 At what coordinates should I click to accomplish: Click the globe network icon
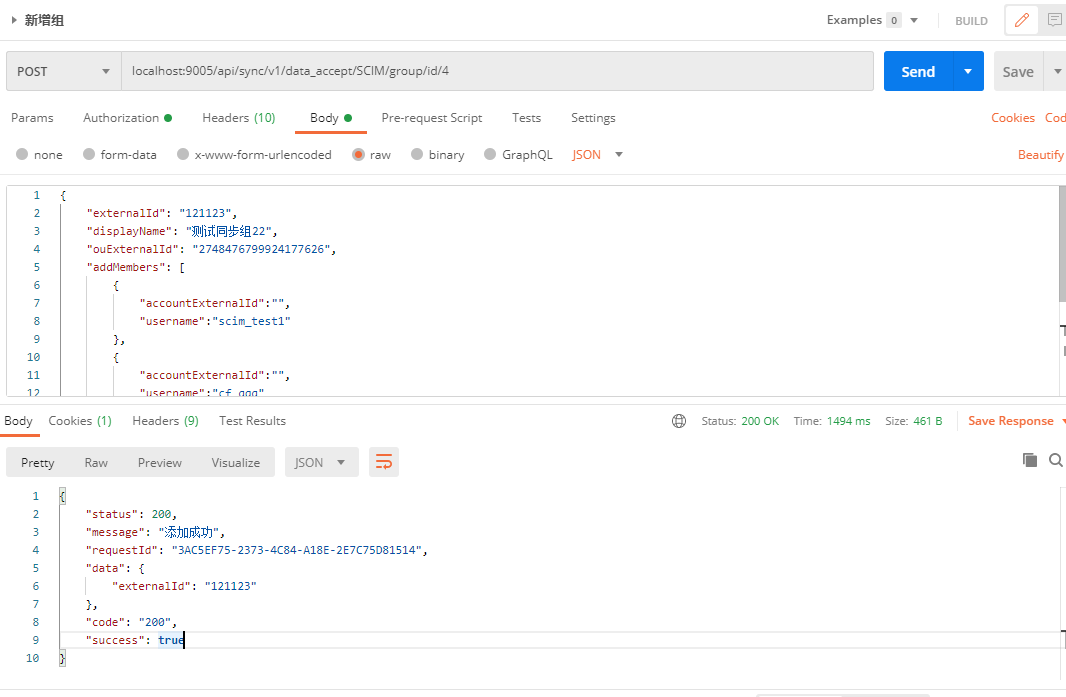tap(679, 421)
